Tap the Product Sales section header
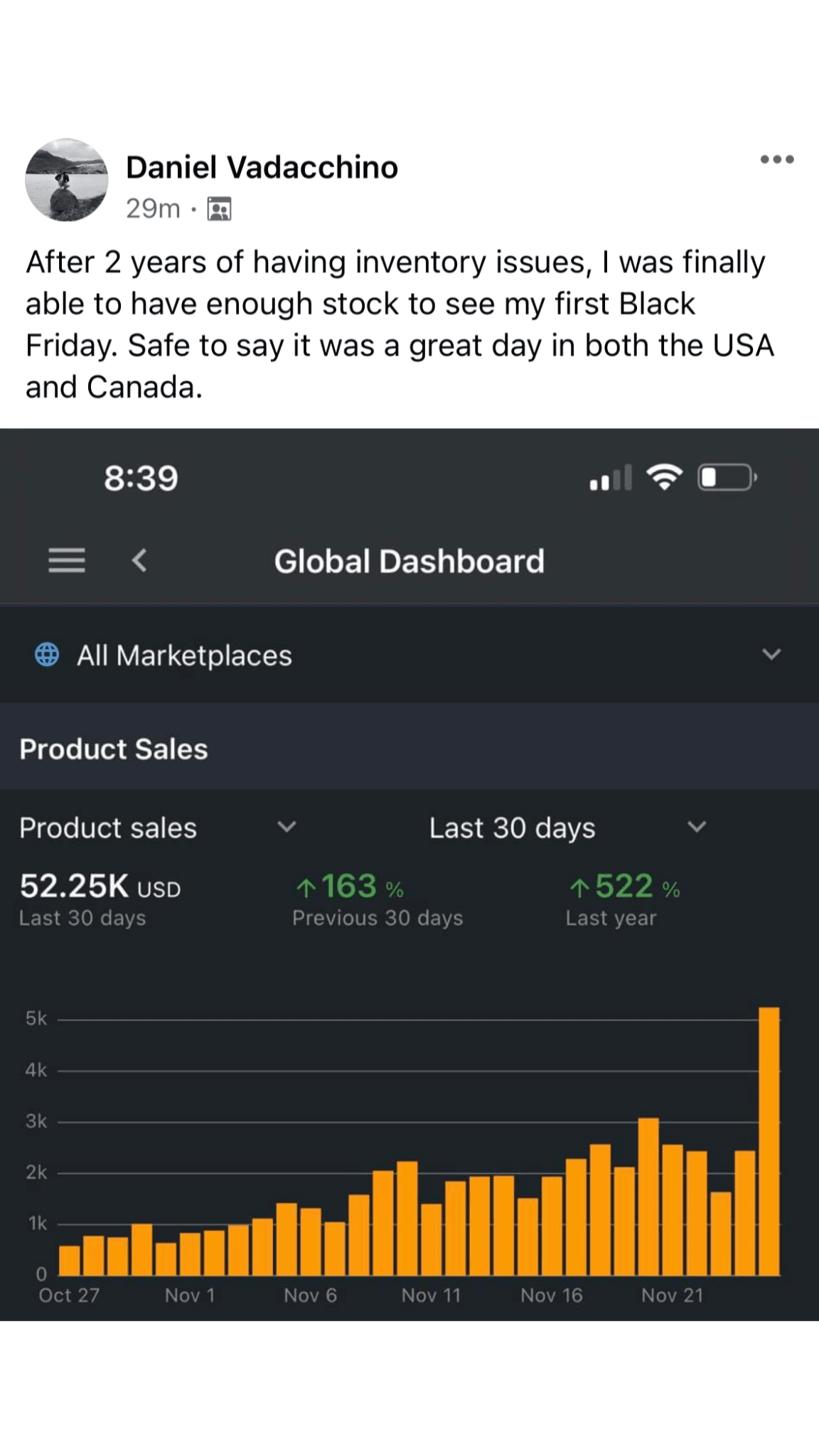This screenshot has height=1456, width=819. 114,749
